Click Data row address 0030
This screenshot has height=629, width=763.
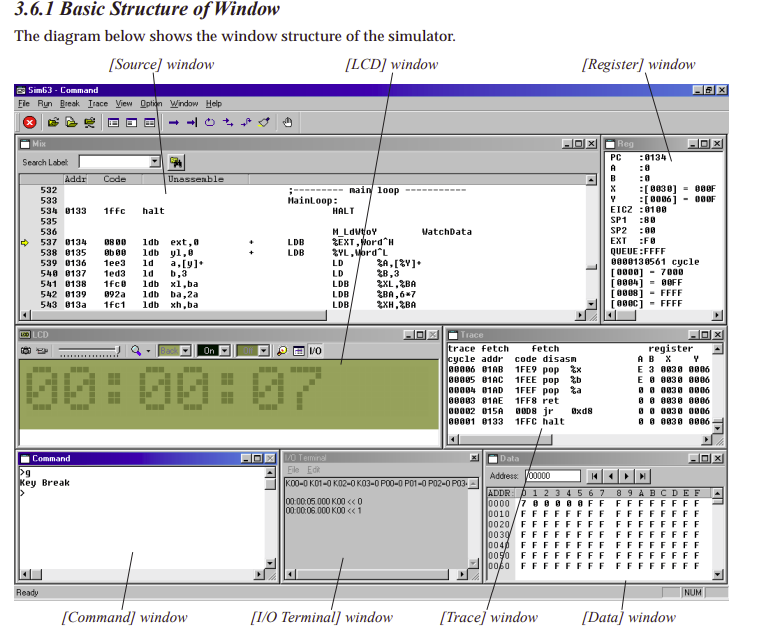(x=499, y=535)
